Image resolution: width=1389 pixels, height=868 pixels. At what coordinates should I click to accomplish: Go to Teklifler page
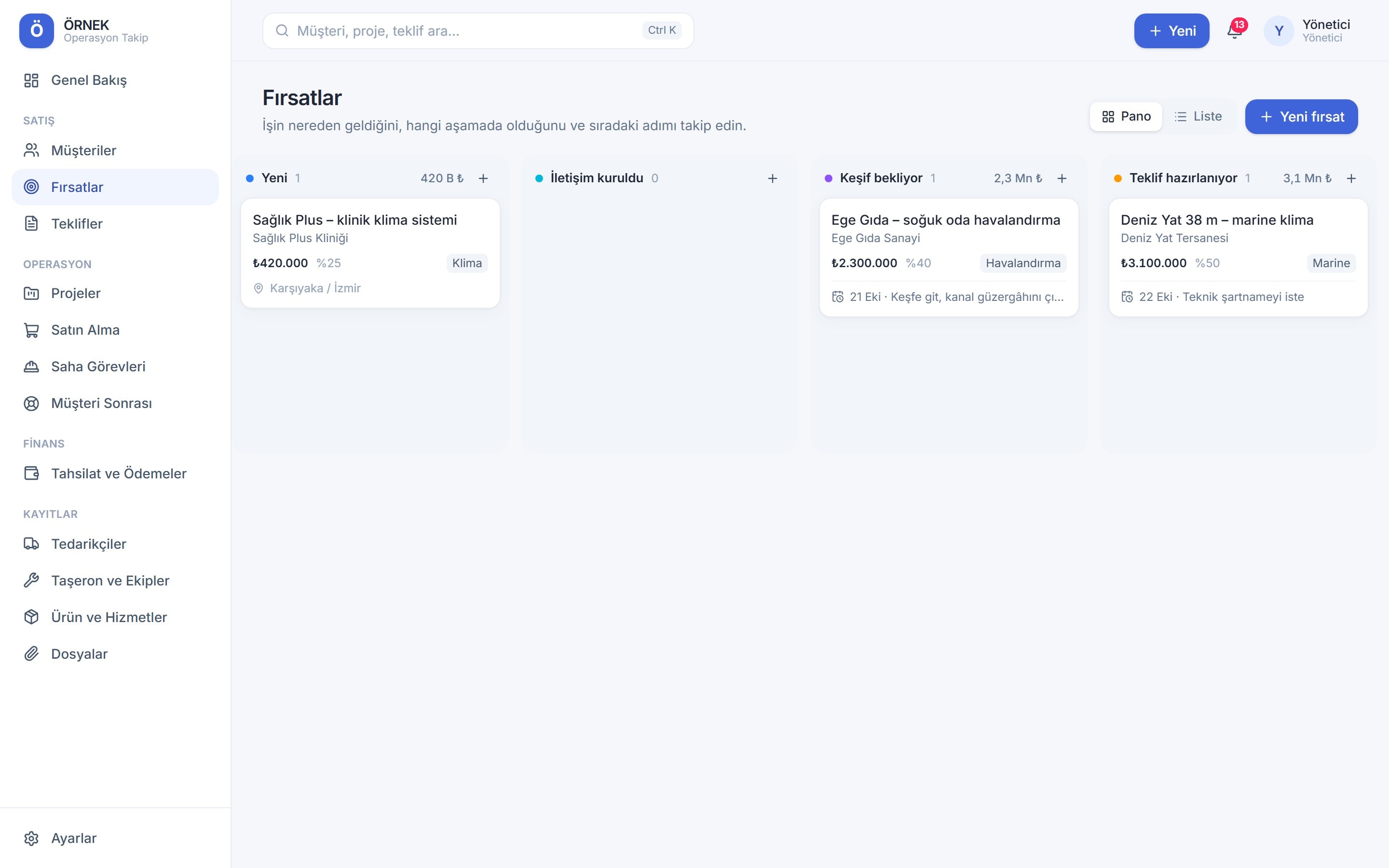[115, 224]
